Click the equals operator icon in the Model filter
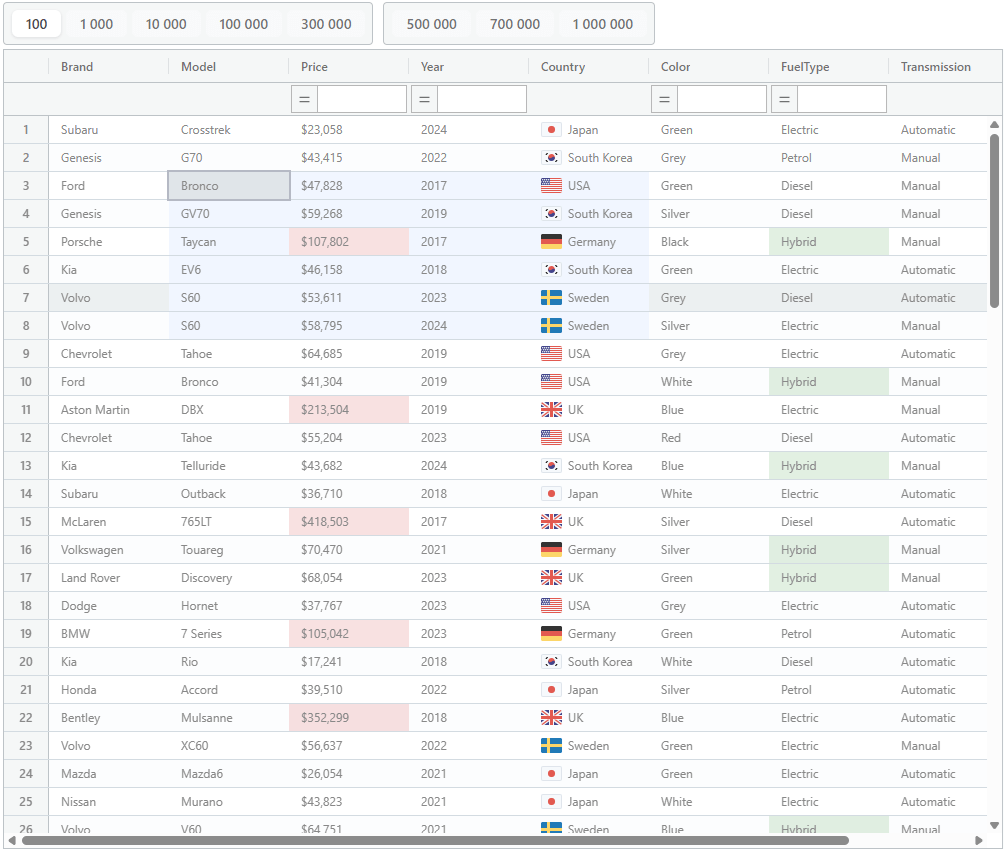1006x851 pixels. tap(303, 99)
